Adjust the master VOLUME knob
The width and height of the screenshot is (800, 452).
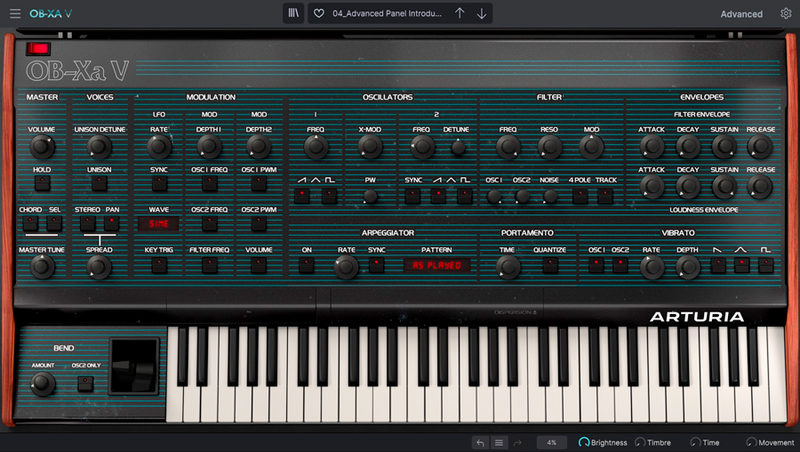tap(42, 147)
